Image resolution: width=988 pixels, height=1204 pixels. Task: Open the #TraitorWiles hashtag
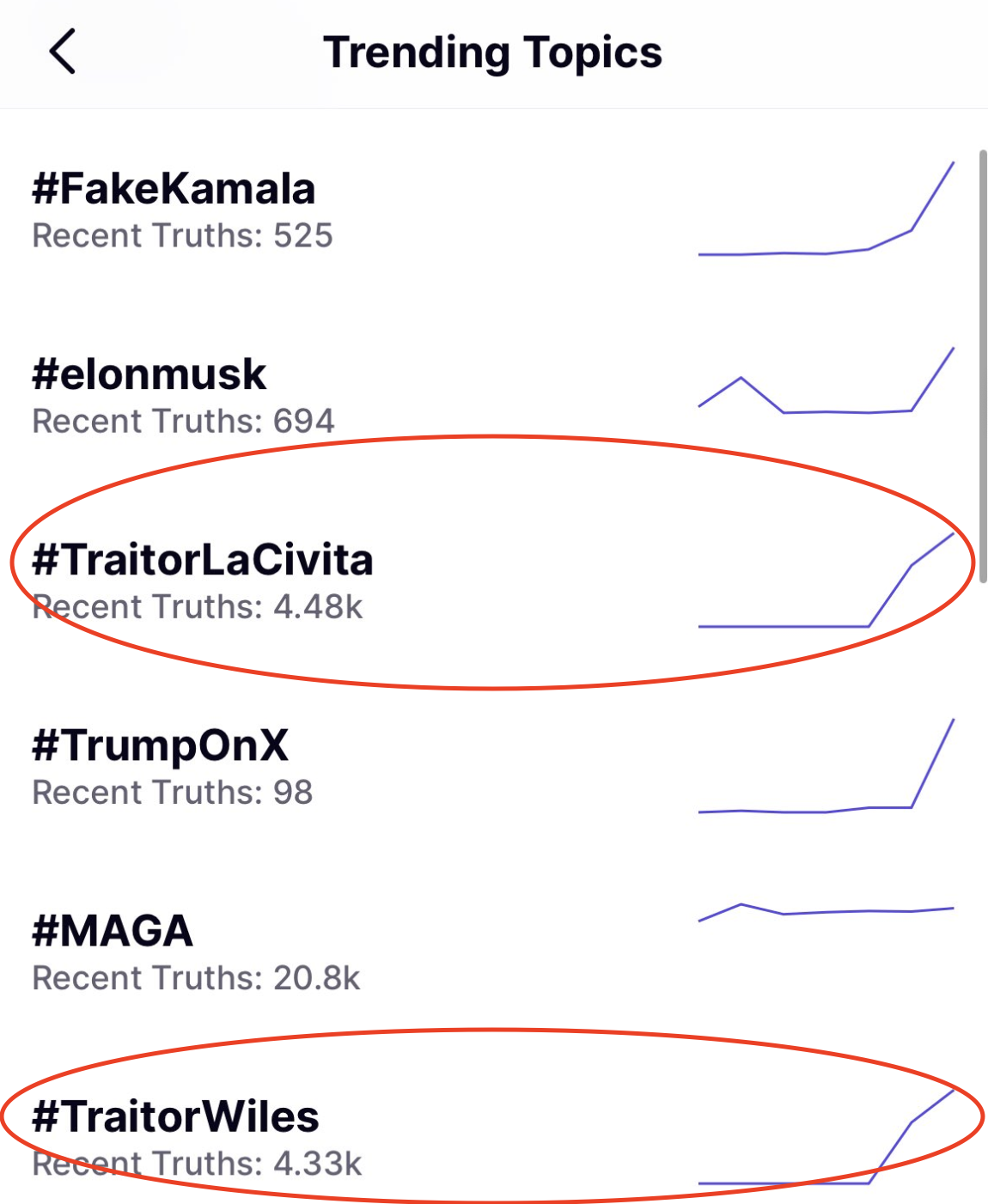[175, 1116]
